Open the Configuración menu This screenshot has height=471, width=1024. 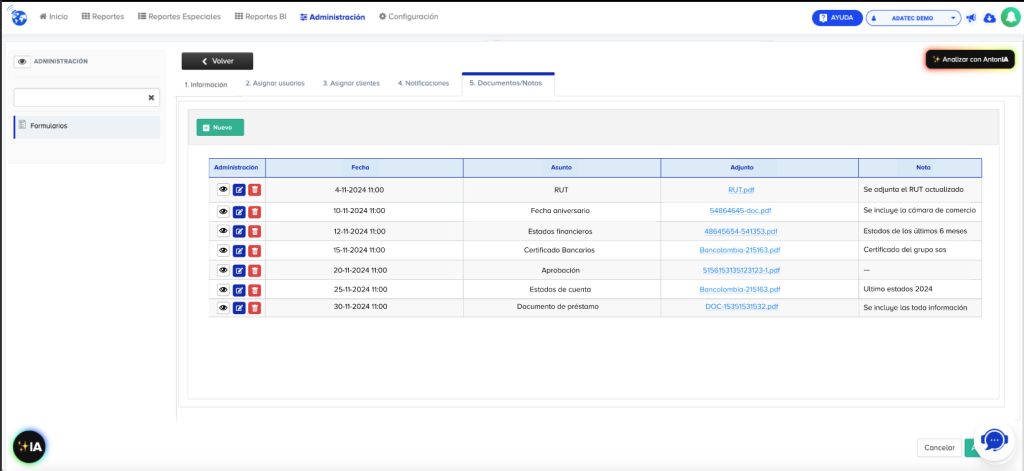click(x=408, y=16)
